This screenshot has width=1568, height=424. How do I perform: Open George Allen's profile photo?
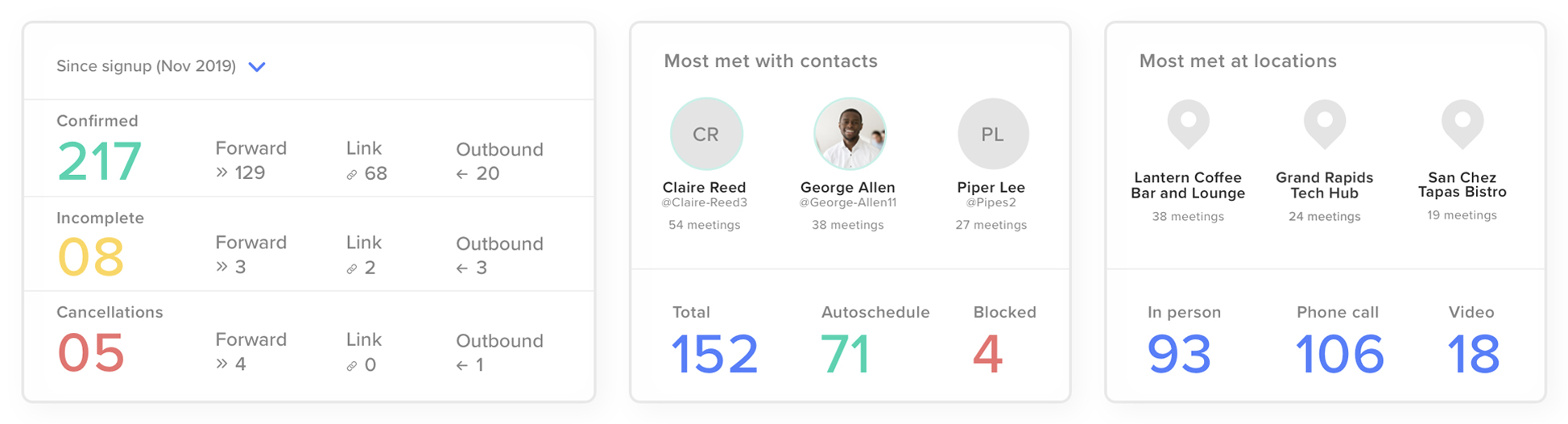point(850,134)
